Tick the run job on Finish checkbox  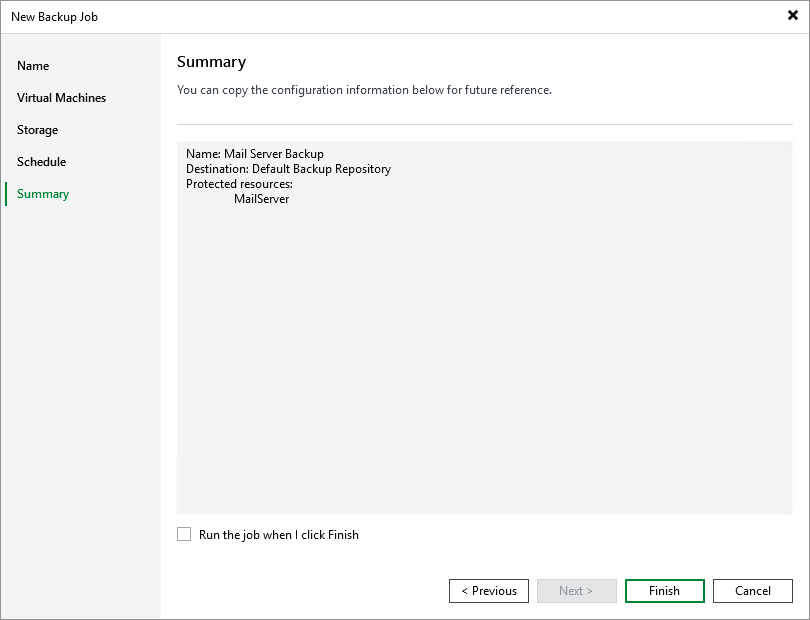[184, 535]
